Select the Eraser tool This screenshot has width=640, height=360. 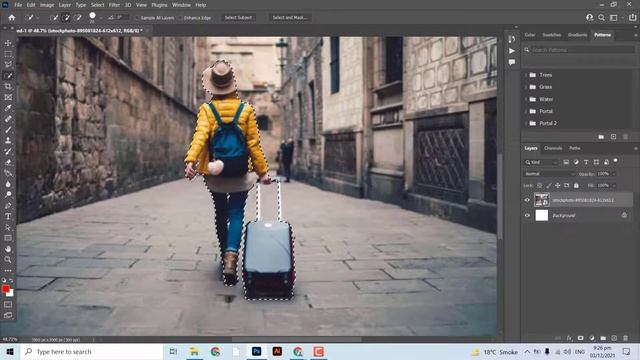coord(8,162)
